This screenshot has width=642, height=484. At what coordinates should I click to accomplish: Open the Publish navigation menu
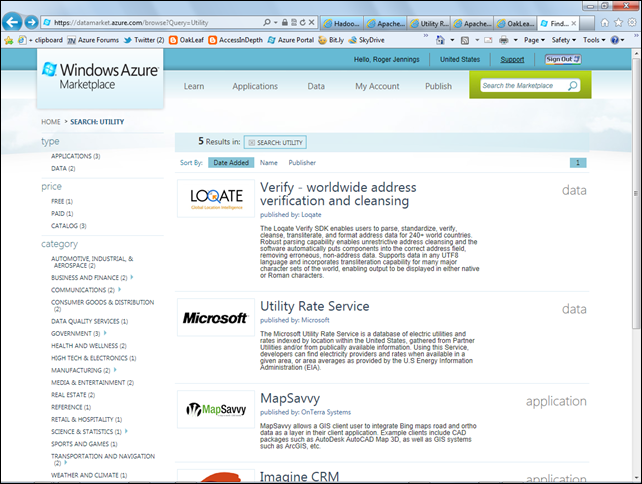[439, 86]
